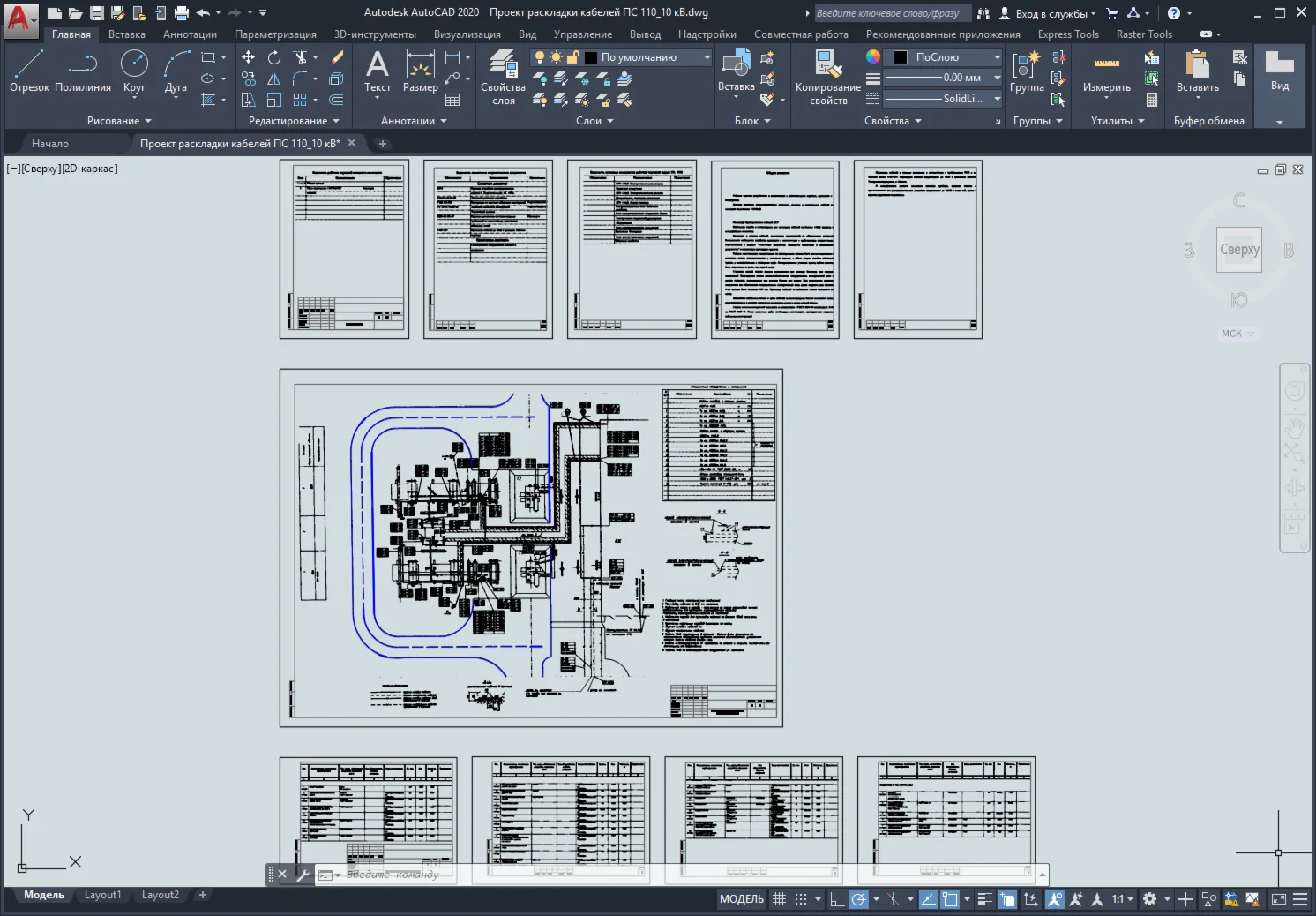Open the Аннотации ribbon tab
The width and height of the screenshot is (1316, 916).
[x=190, y=34]
